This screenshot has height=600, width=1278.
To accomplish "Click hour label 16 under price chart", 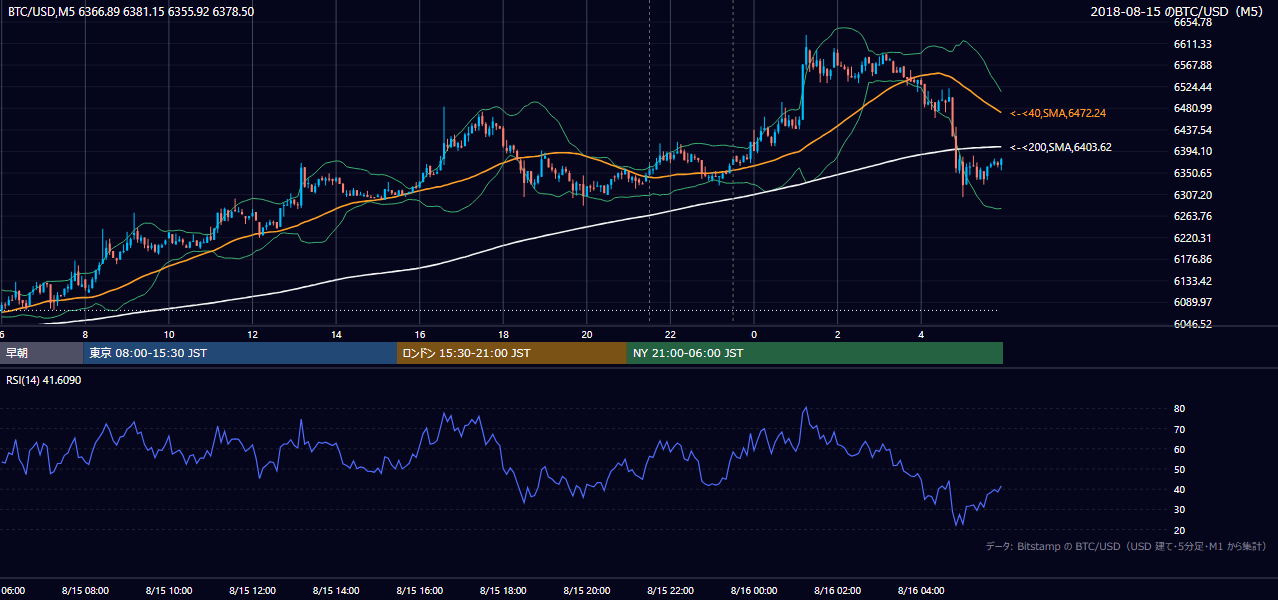I will pyautogui.click(x=420, y=334).
